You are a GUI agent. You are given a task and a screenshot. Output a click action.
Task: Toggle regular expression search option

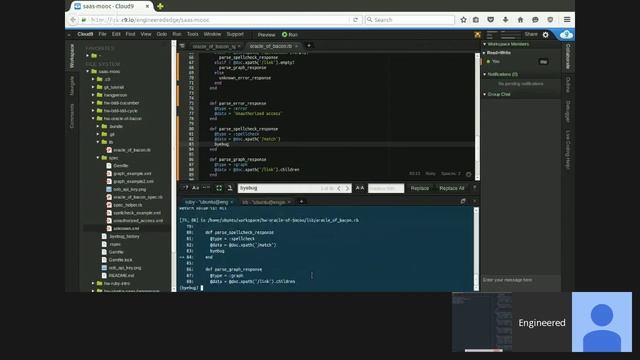click(x=185, y=188)
